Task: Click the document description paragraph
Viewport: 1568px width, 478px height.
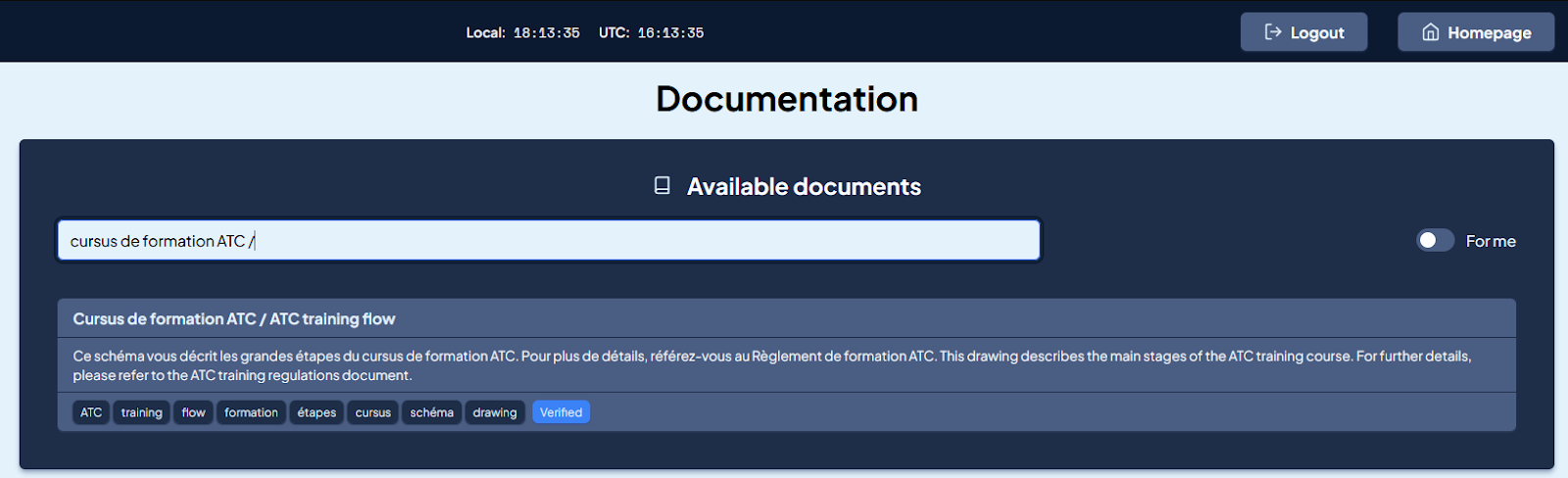Action: [772, 365]
